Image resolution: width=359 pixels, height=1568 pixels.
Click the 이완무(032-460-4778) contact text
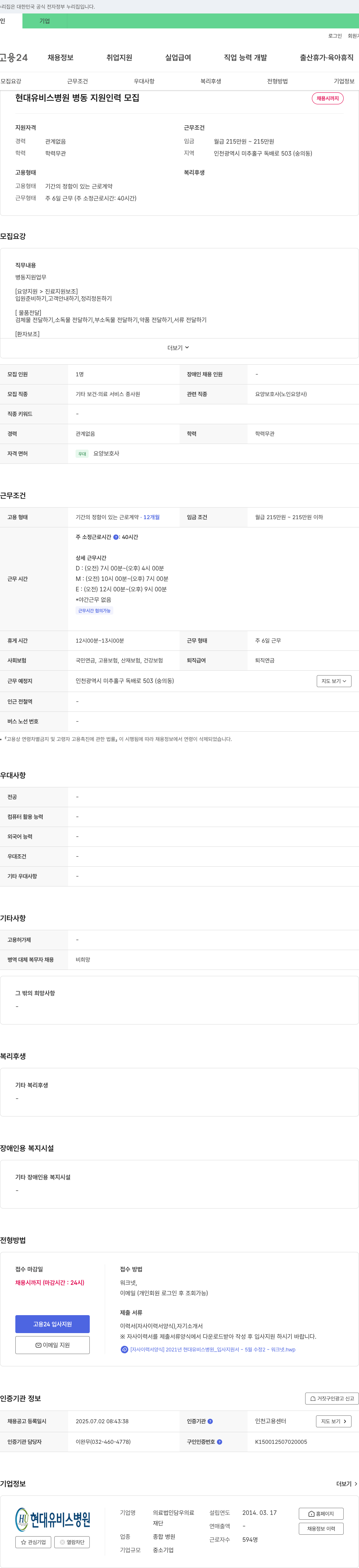pyautogui.click(x=103, y=1442)
